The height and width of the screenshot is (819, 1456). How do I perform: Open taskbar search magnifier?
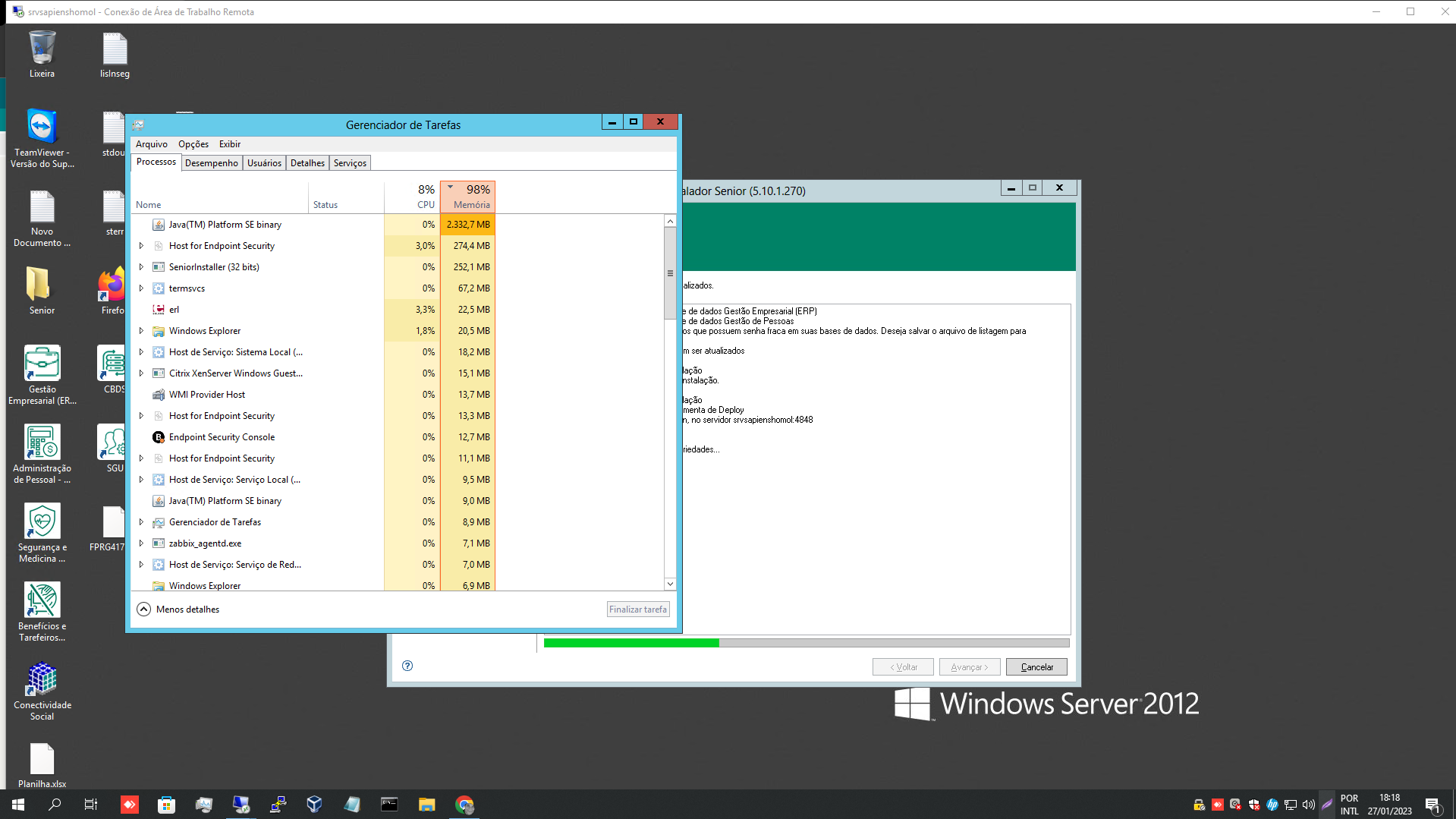[55, 805]
